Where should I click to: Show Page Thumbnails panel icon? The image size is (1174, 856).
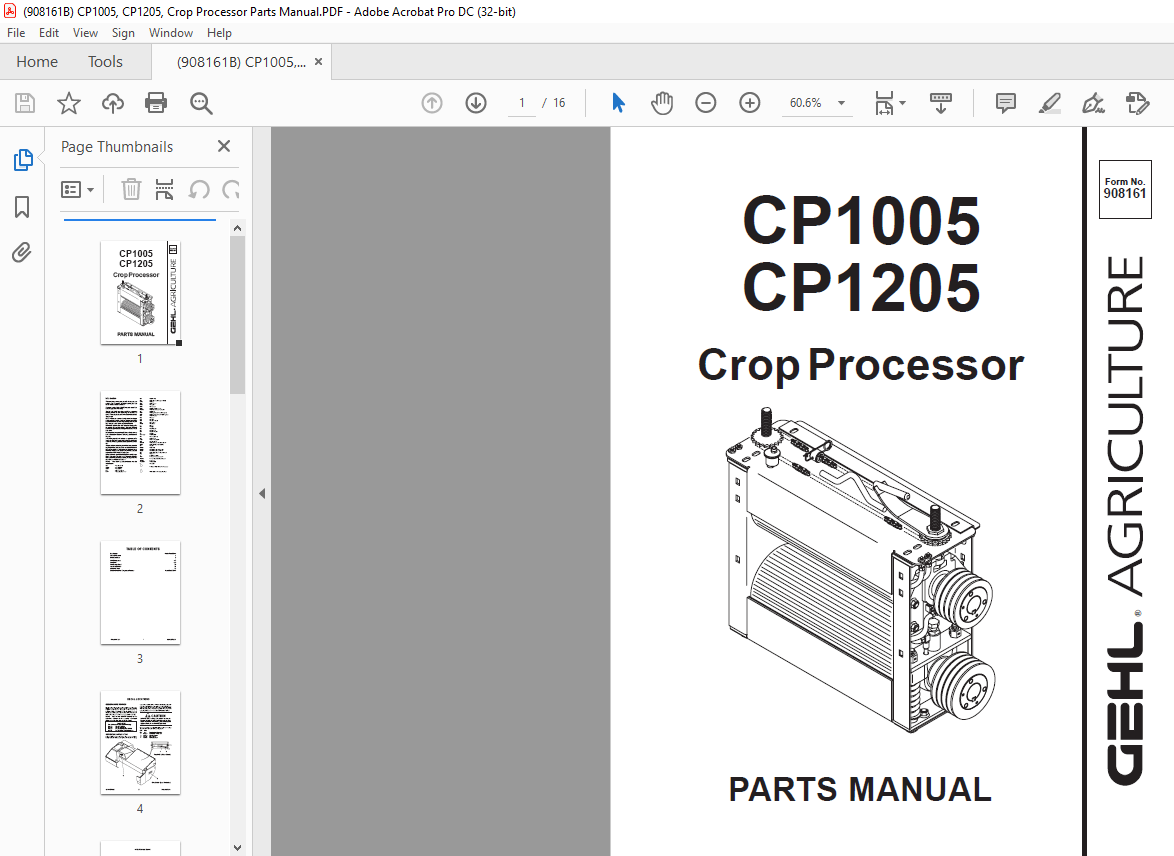click(x=22, y=160)
